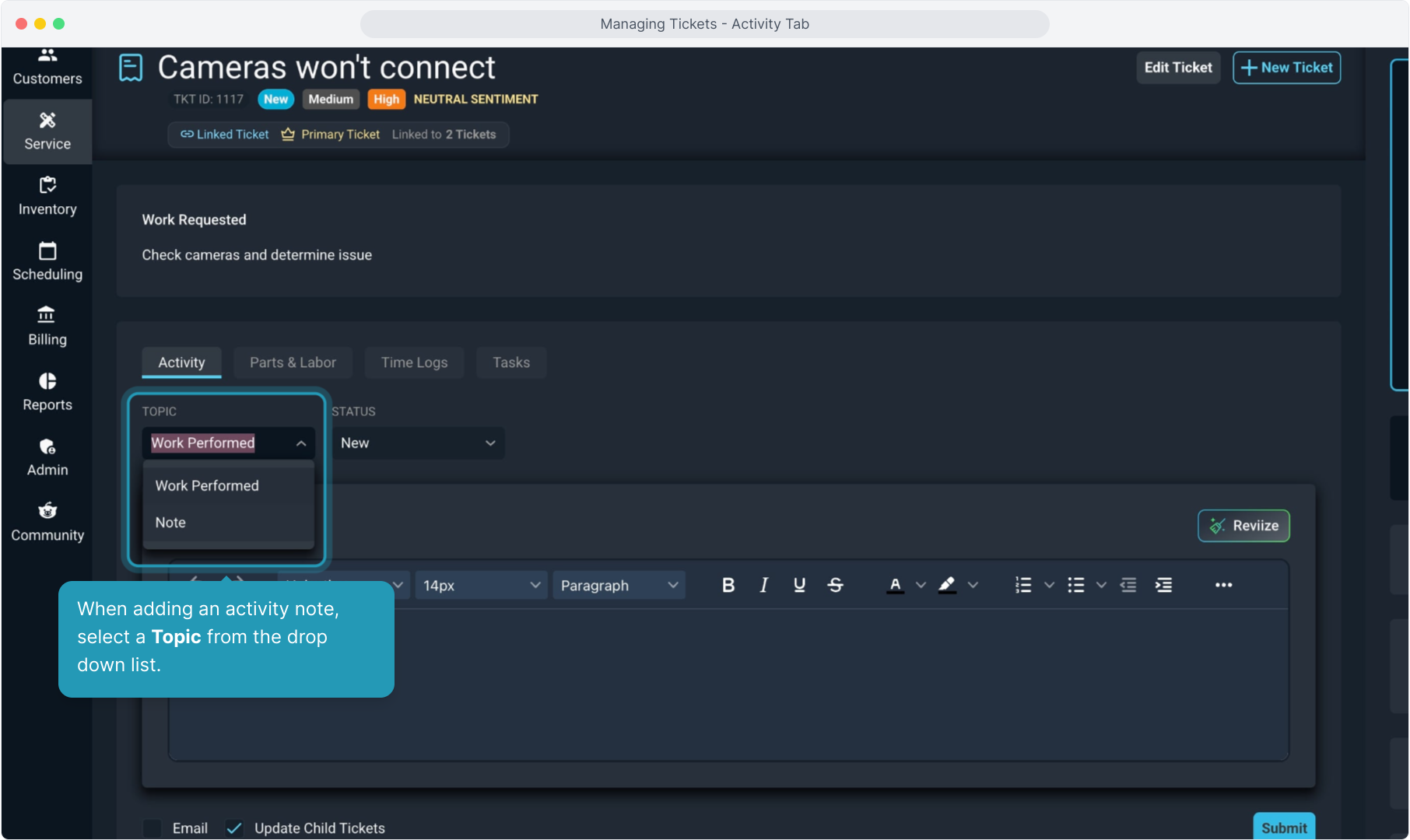Increase indent of the text
1410x840 pixels.
[x=1163, y=585]
